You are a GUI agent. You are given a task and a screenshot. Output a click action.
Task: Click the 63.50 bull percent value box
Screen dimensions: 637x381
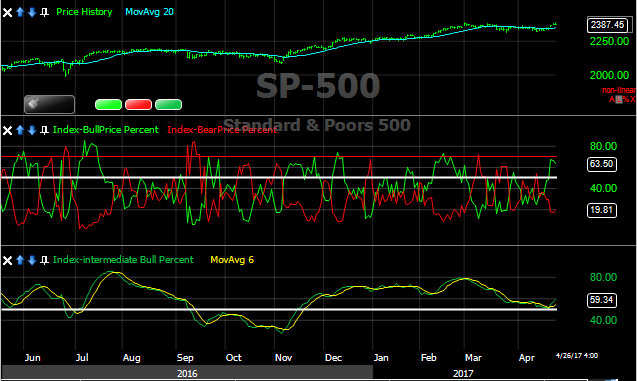click(x=602, y=164)
